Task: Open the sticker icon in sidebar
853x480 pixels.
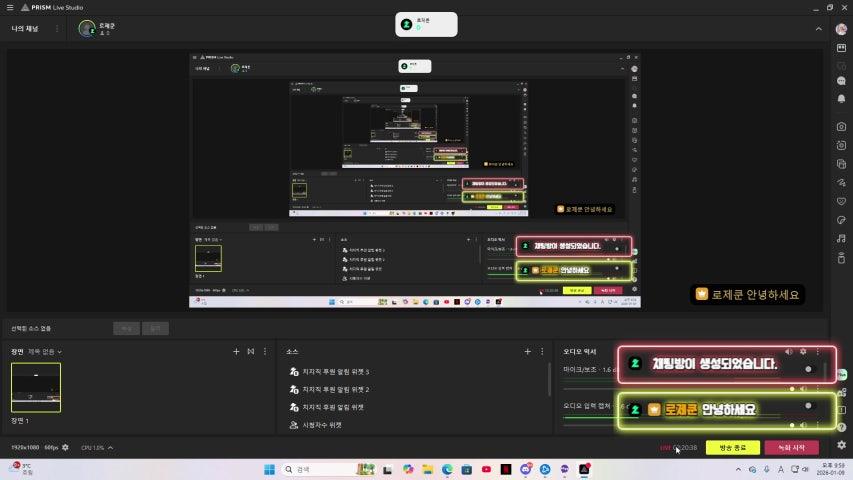Action: tap(841, 220)
